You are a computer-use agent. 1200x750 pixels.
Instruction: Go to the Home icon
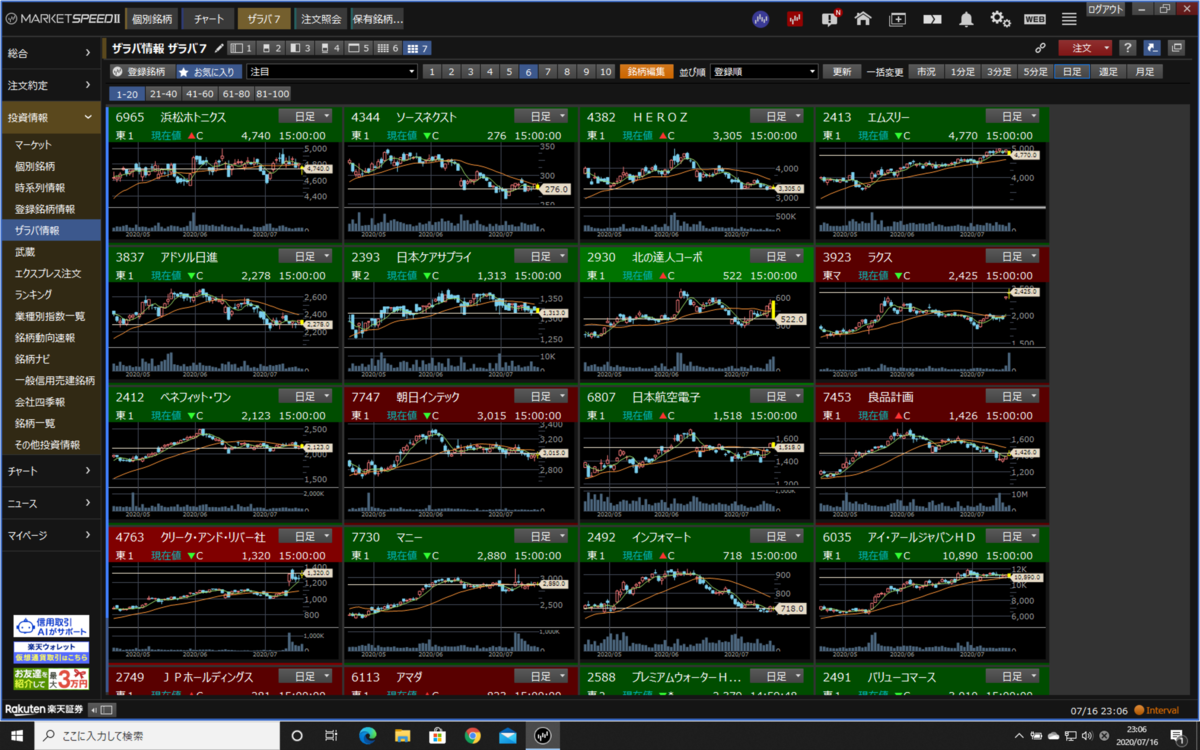(x=863, y=18)
